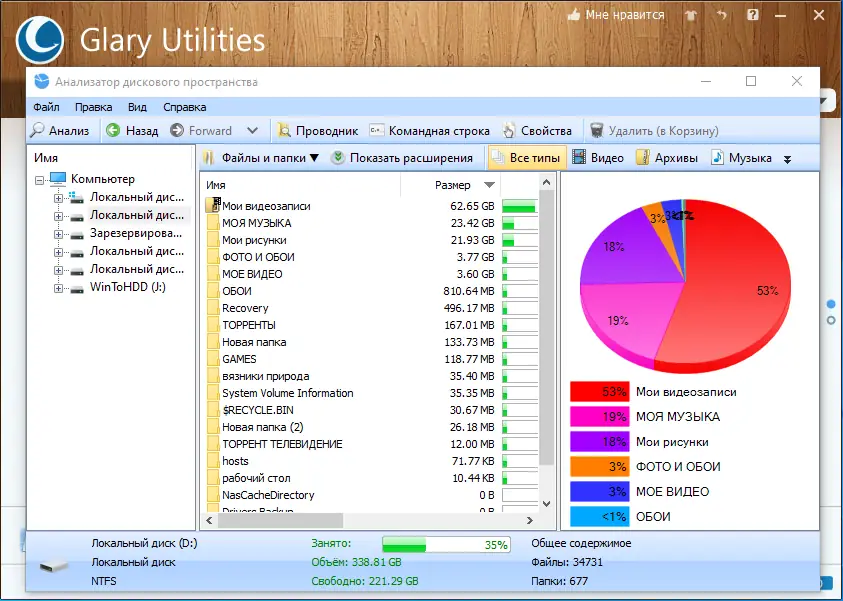Toggle Показать расширения view
This screenshot has width=843, height=601.
coord(402,158)
